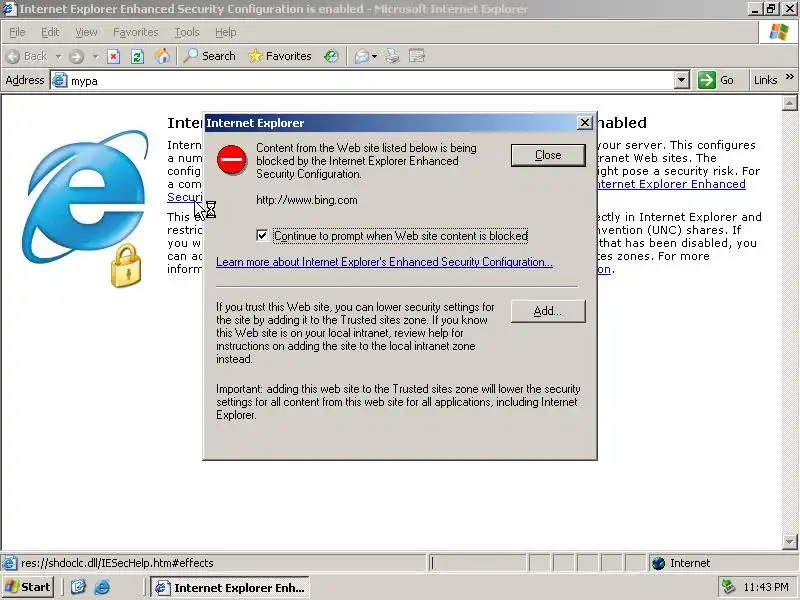Open the Mail options dropdown arrow

click(374, 56)
